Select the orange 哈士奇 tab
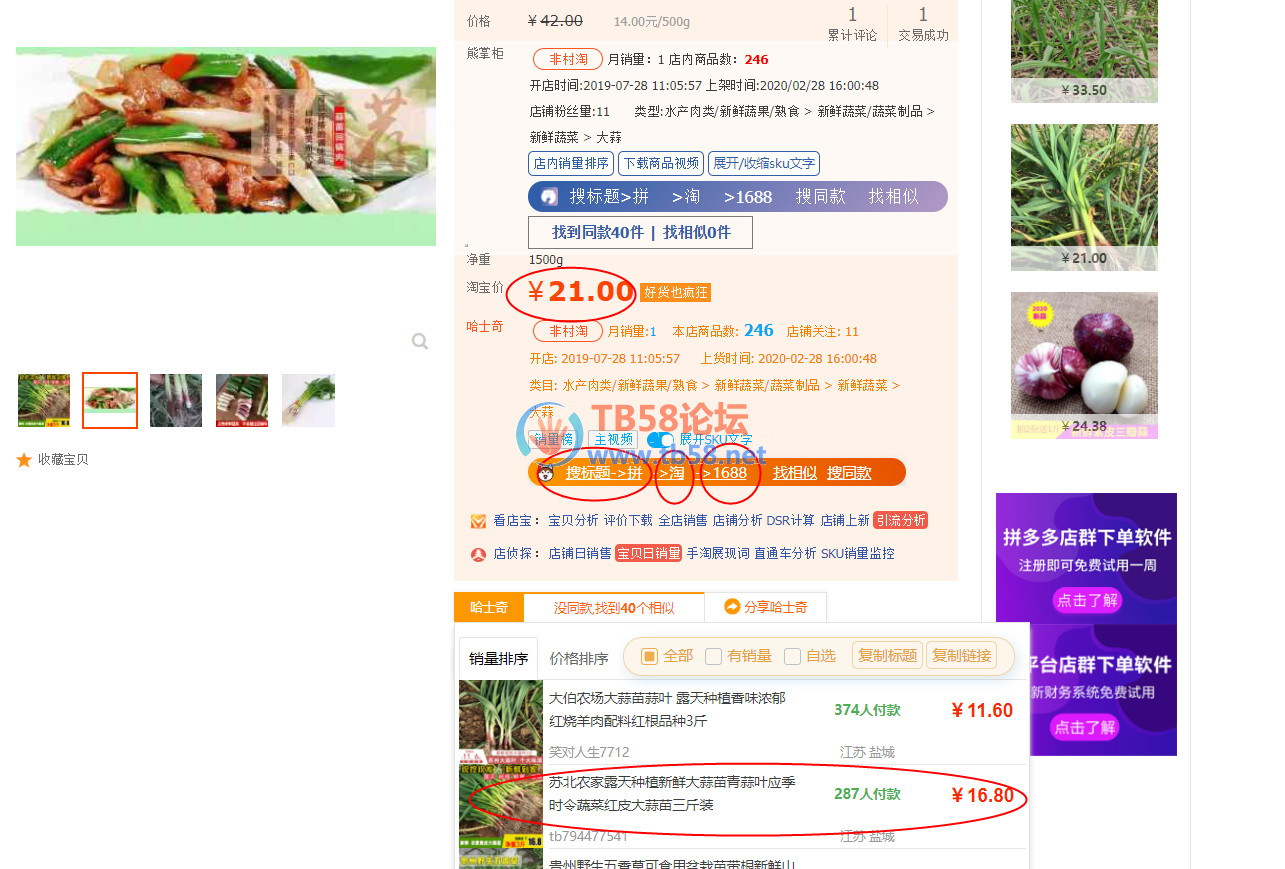 point(489,607)
